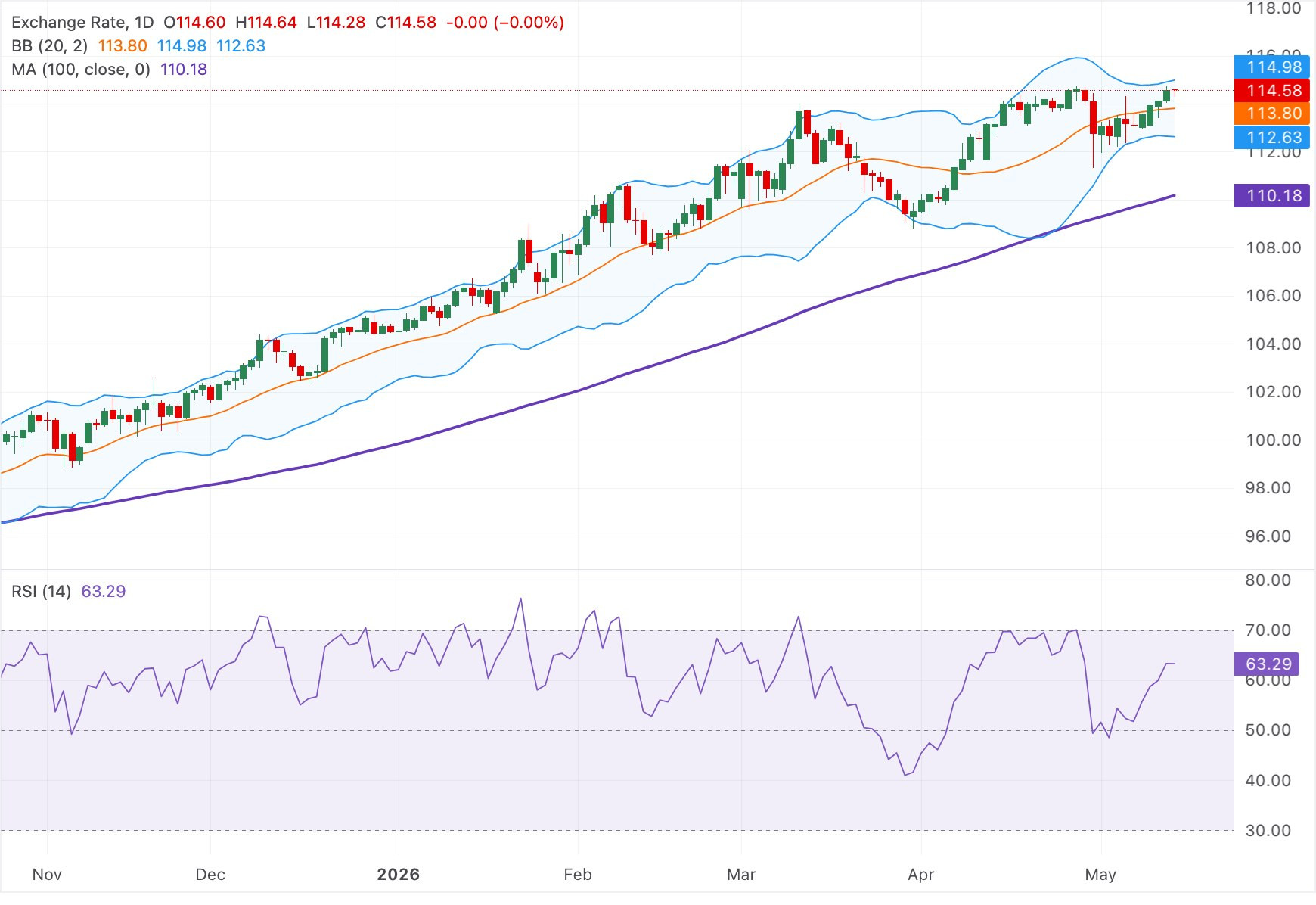Click the orange 113.80 price axis tag

pos(1271,114)
